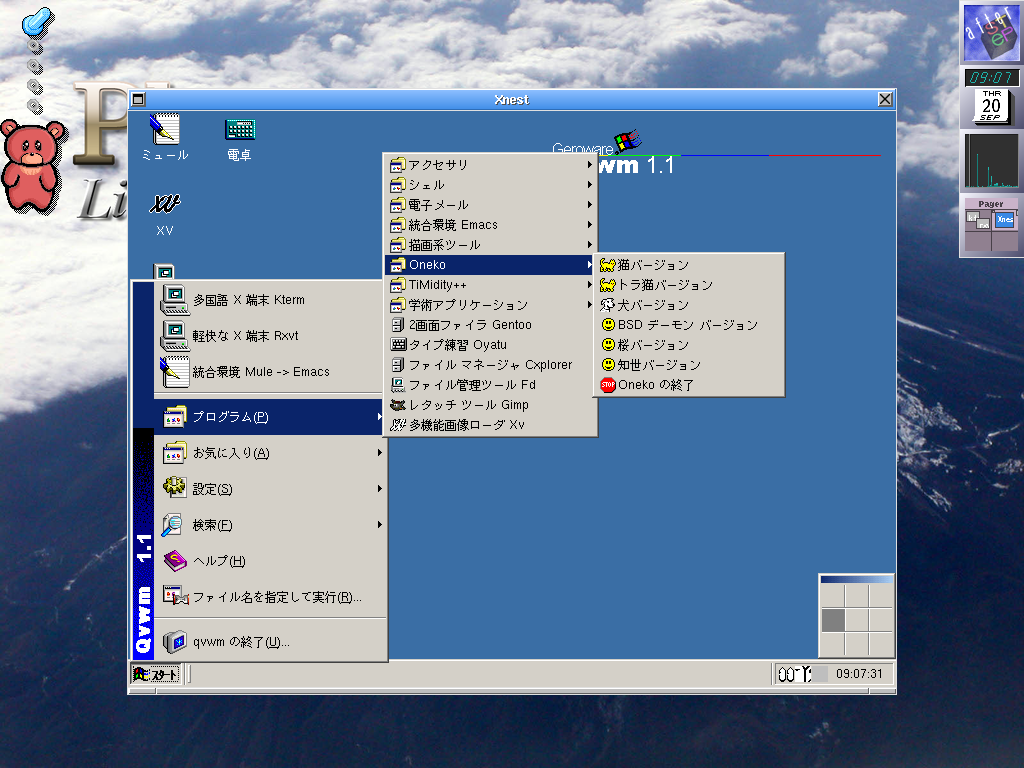Launch 多国語 X 端末 Kterm
1024x768 pixels.
[x=270, y=300]
